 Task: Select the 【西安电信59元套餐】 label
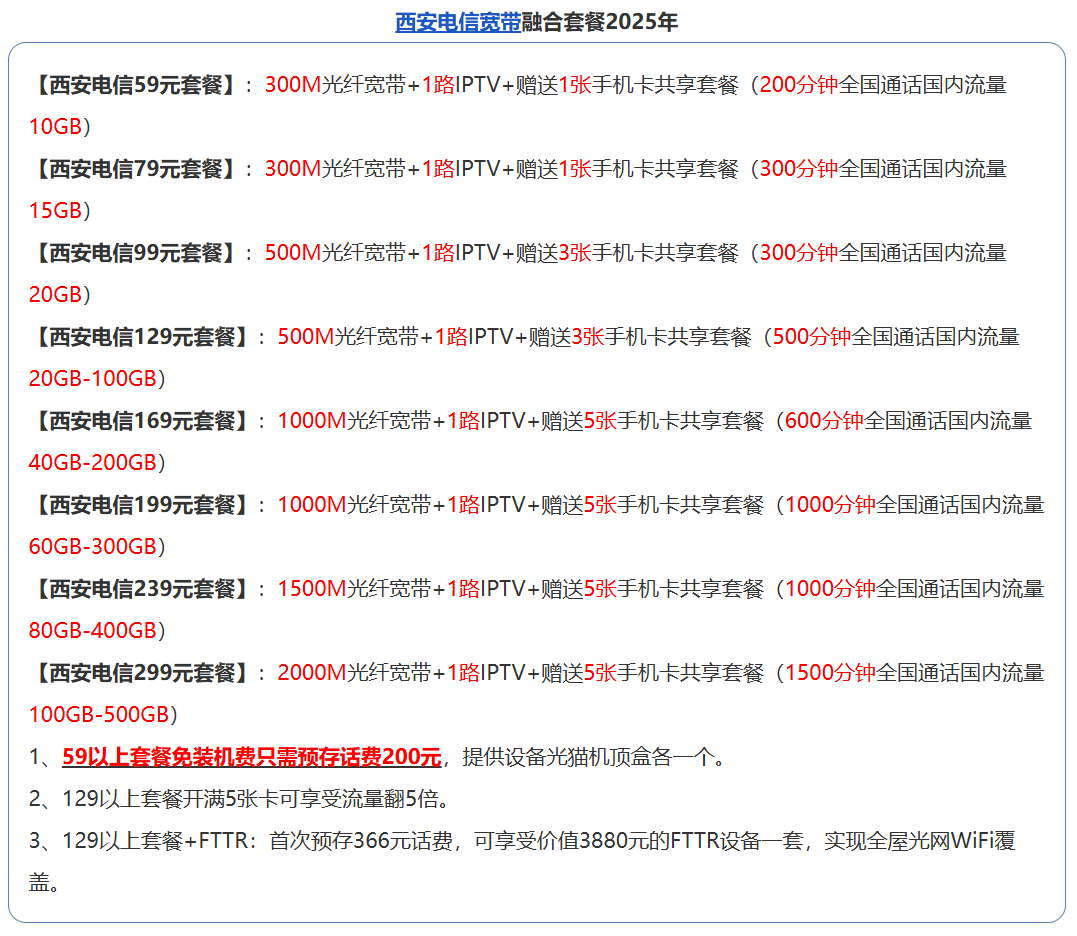(x=135, y=85)
